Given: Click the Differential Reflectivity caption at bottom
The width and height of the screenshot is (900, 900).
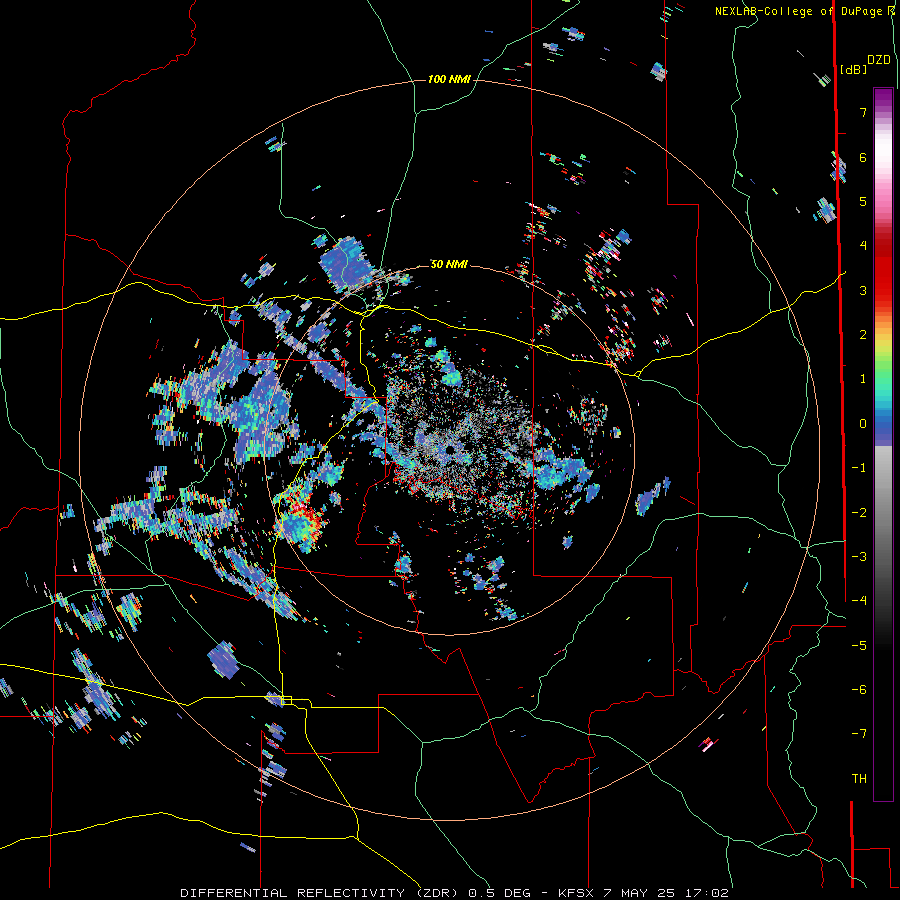Looking at the screenshot, I should (x=455, y=893).
